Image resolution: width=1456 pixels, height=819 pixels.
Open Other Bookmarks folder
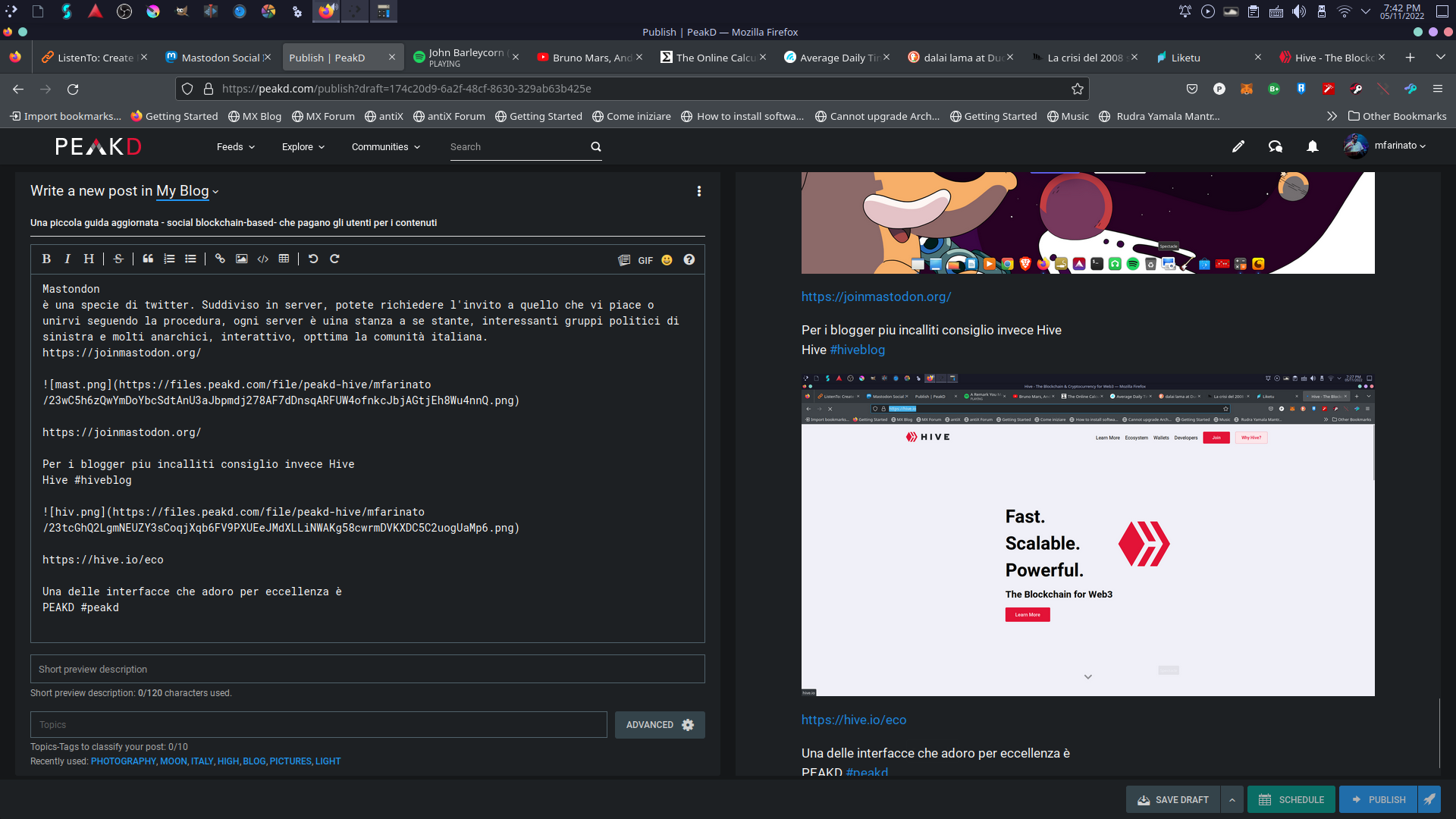tap(1397, 116)
